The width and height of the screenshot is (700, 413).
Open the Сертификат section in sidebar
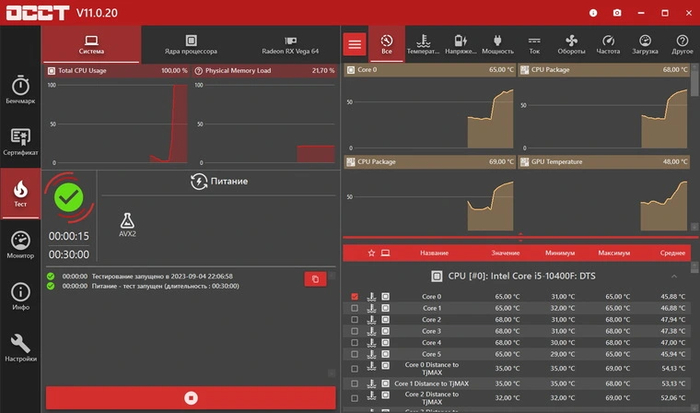point(20,142)
